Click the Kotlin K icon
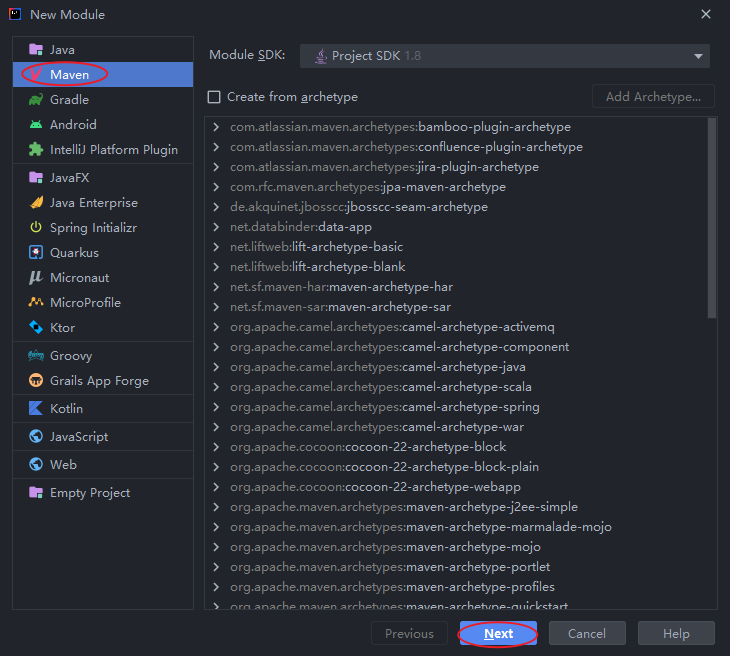The width and height of the screenshot is (730, 656). pos(36,408)
